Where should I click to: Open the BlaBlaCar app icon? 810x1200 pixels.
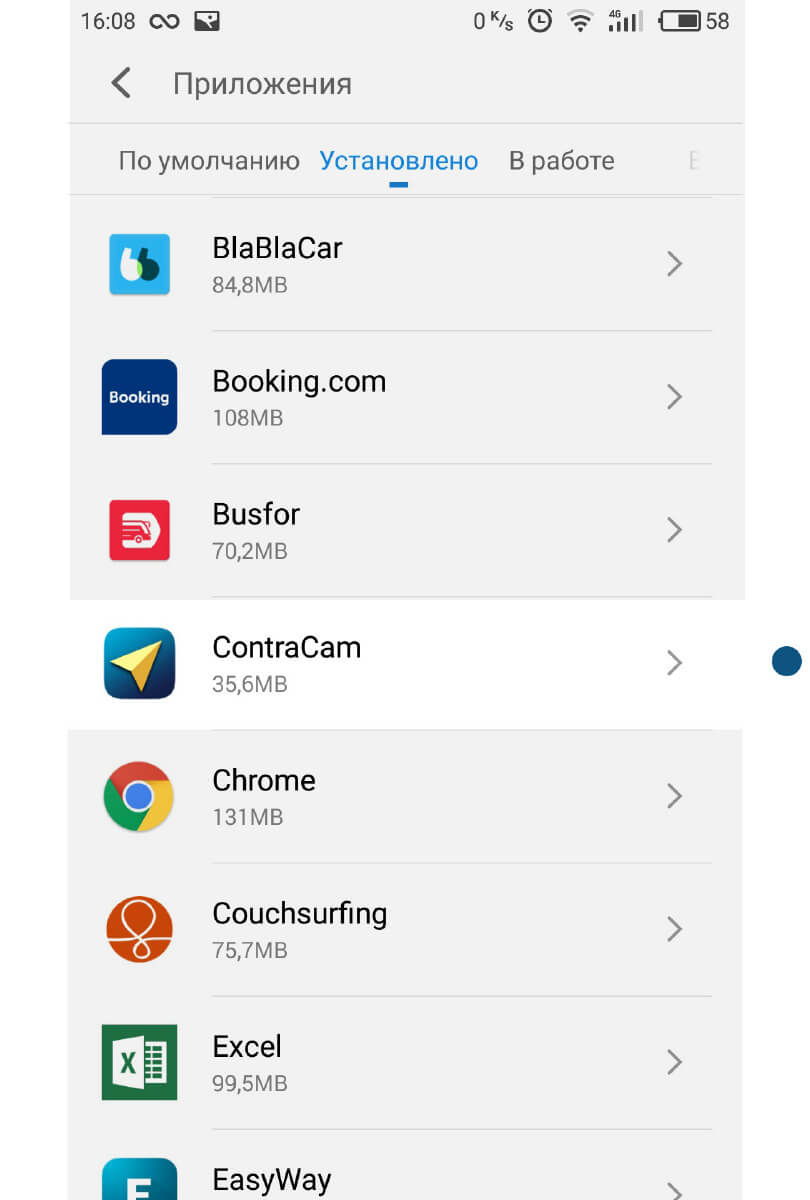pos(139,264)
